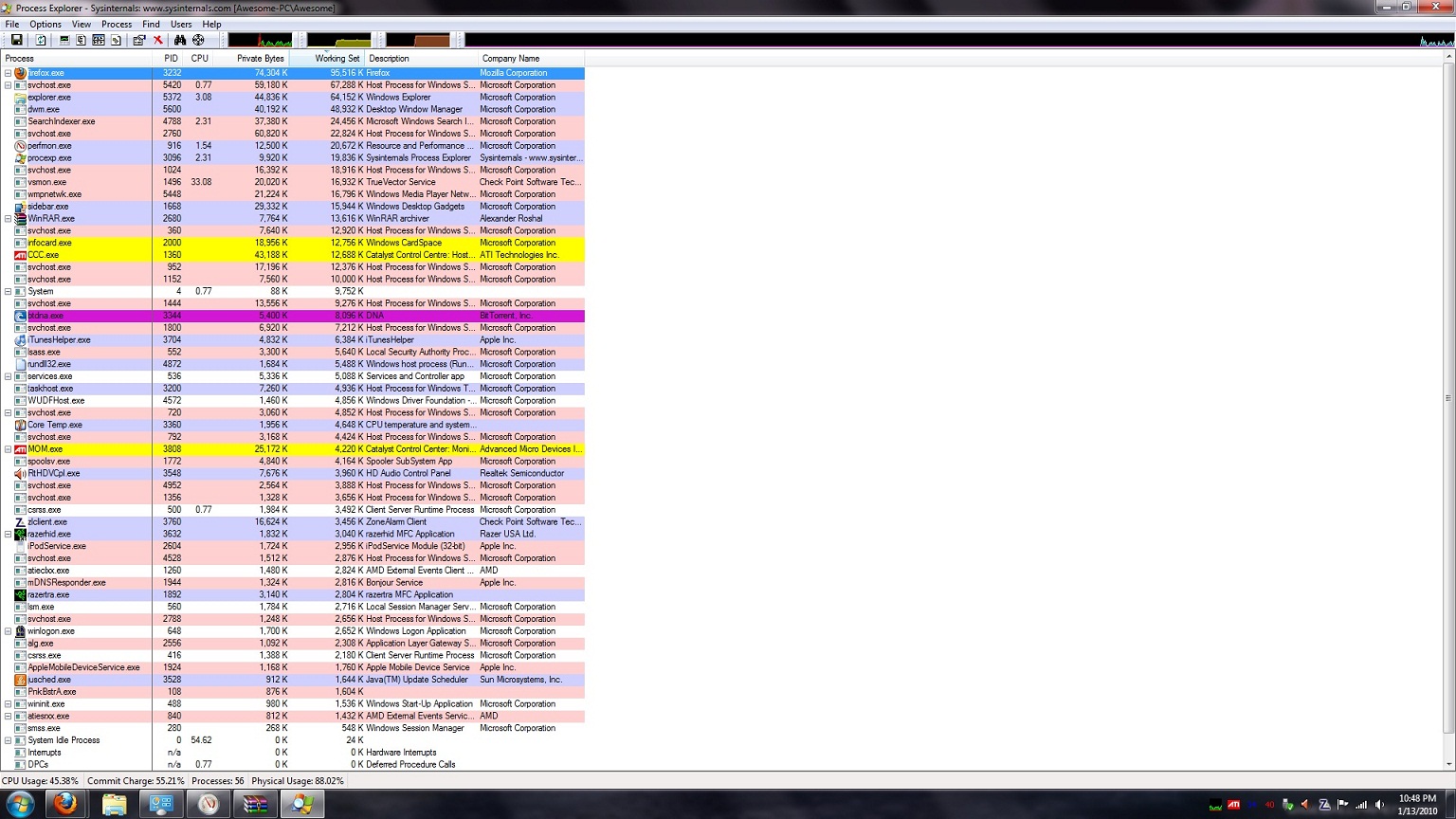The width and height of the screenshot is (1456, 819).
Task: Click the View DLLs/Handles toolbar icon
Action: (116, 40)
